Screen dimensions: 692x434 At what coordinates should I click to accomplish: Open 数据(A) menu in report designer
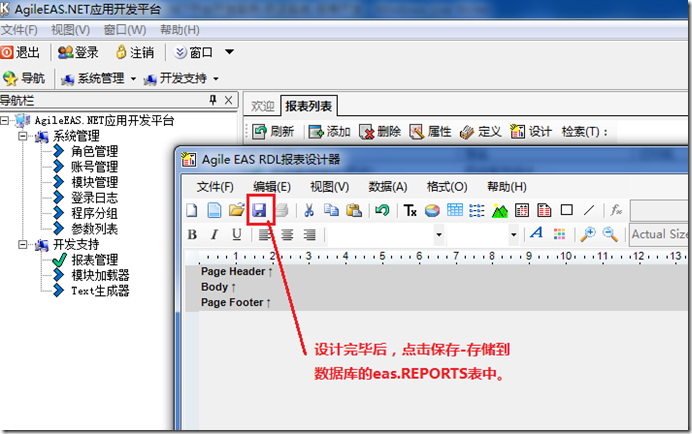pyautogui.click(x=388, y=187)
